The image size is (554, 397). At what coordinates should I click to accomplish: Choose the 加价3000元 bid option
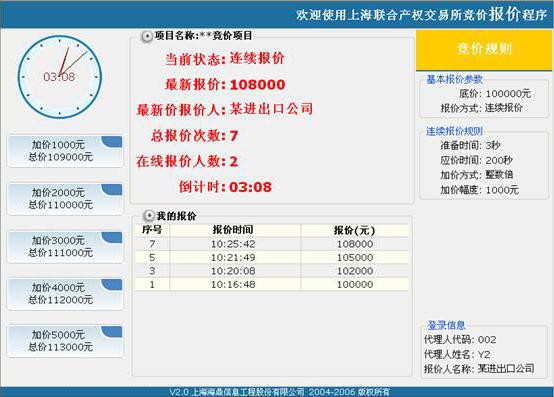(65, 247)
